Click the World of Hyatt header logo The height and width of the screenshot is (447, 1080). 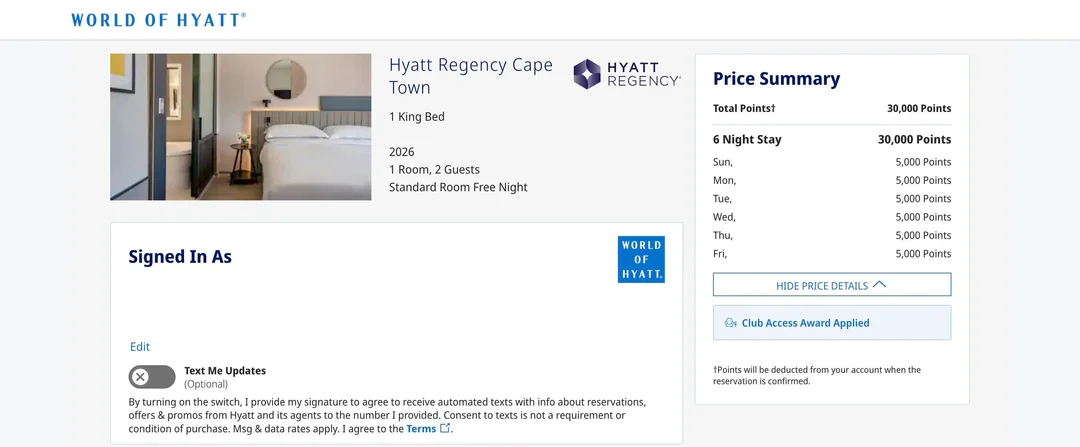[158, 20]
